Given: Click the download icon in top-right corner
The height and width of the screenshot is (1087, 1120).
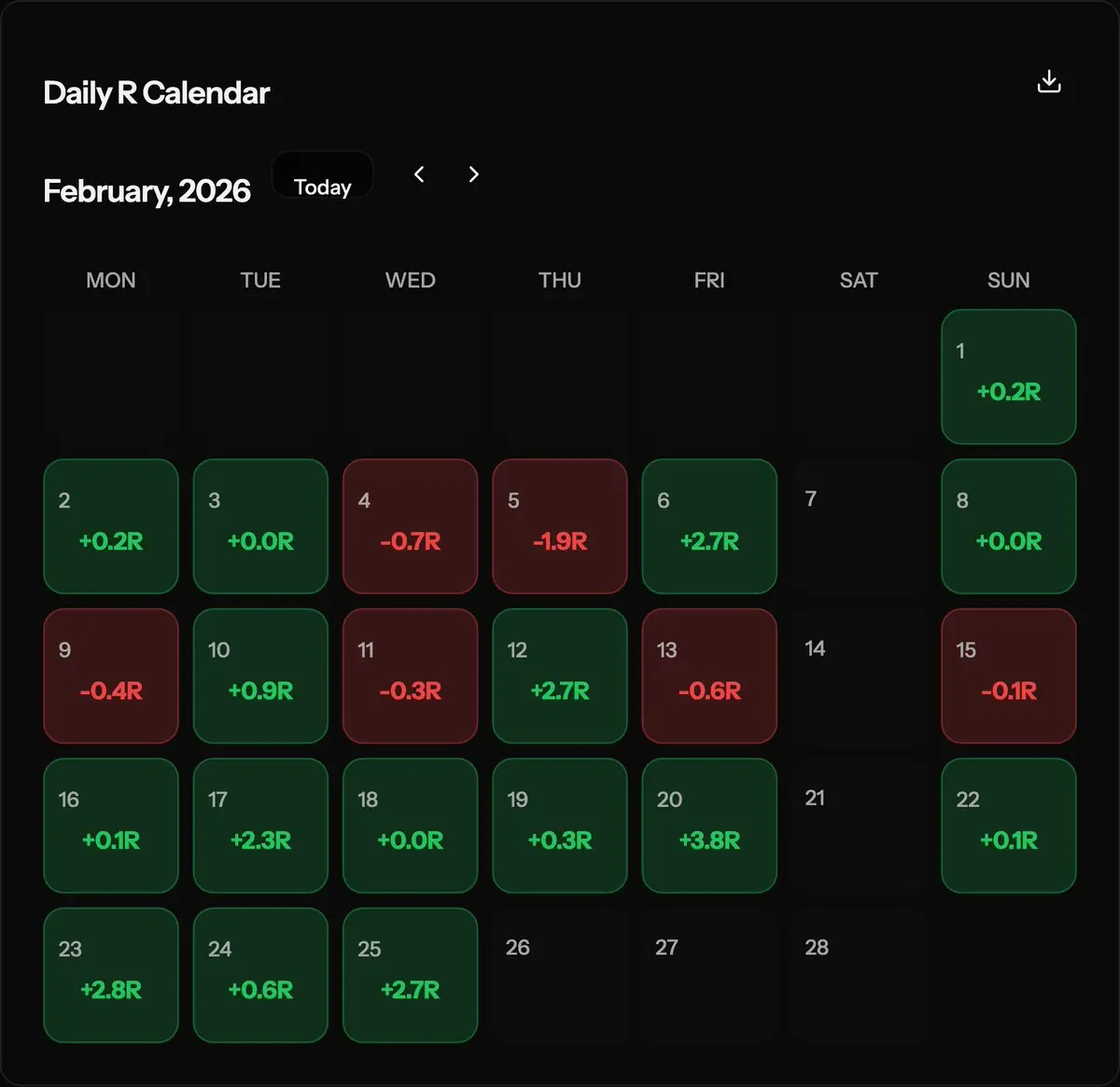Looking at the screenshot, I should 1049,81.
